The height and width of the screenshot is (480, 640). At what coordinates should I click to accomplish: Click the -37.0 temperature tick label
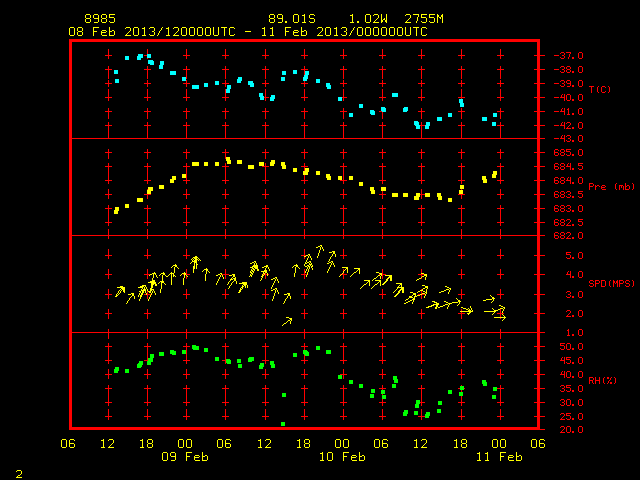pyautogui.click(x=568, y=56)
